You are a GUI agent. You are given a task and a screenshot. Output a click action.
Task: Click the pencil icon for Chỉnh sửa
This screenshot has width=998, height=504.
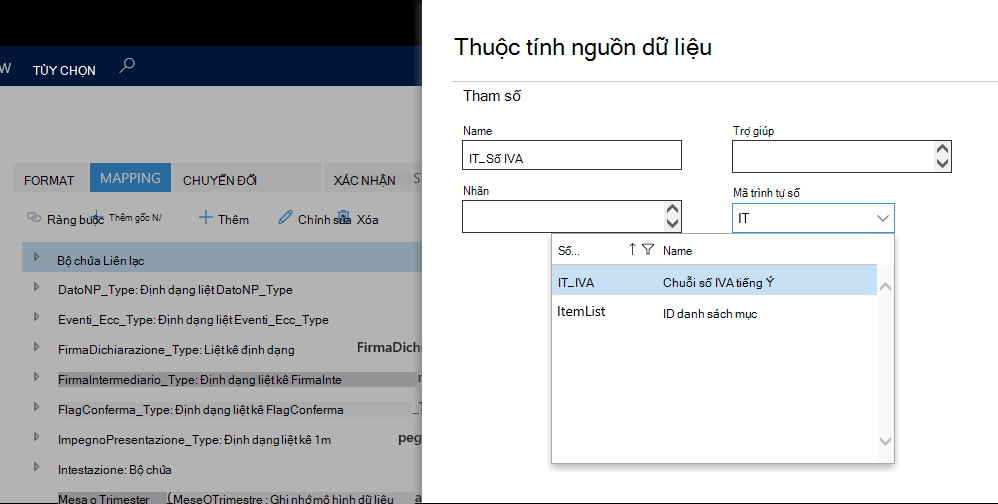(285, 218)
